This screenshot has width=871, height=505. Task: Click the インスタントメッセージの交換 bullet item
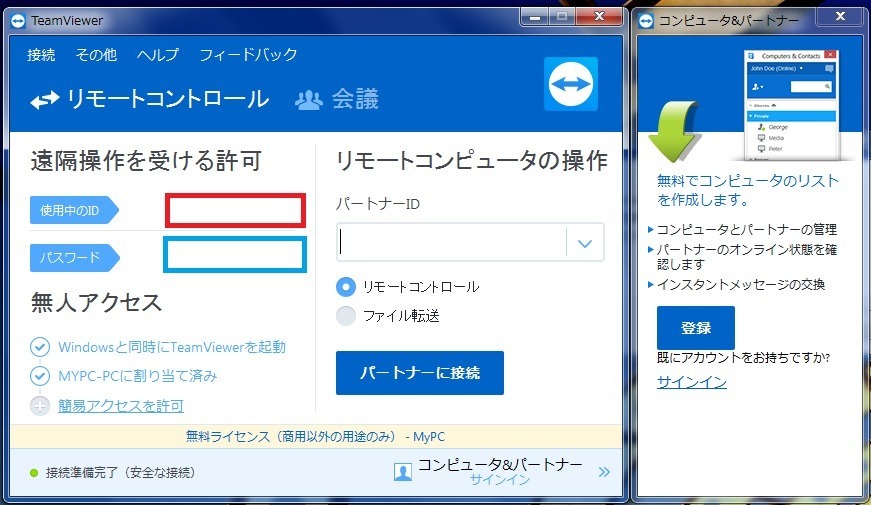(741, 284)
